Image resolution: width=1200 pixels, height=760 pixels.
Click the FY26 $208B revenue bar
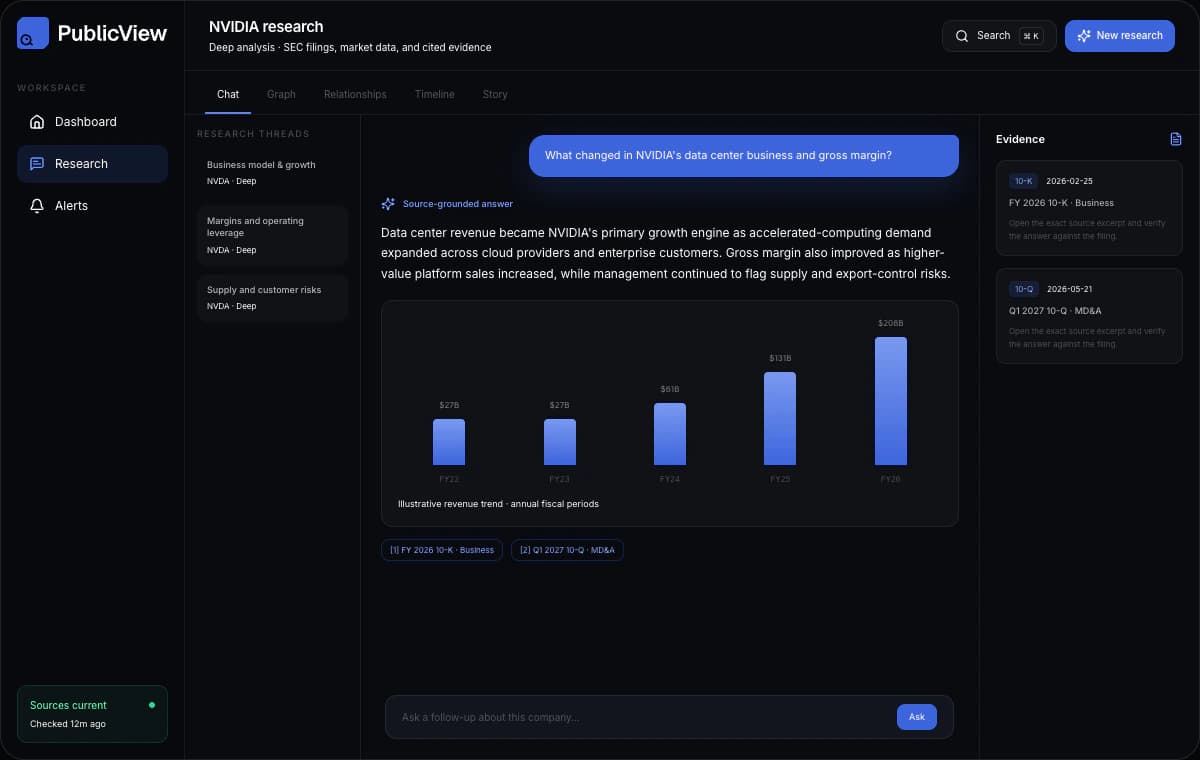[891, 401]
